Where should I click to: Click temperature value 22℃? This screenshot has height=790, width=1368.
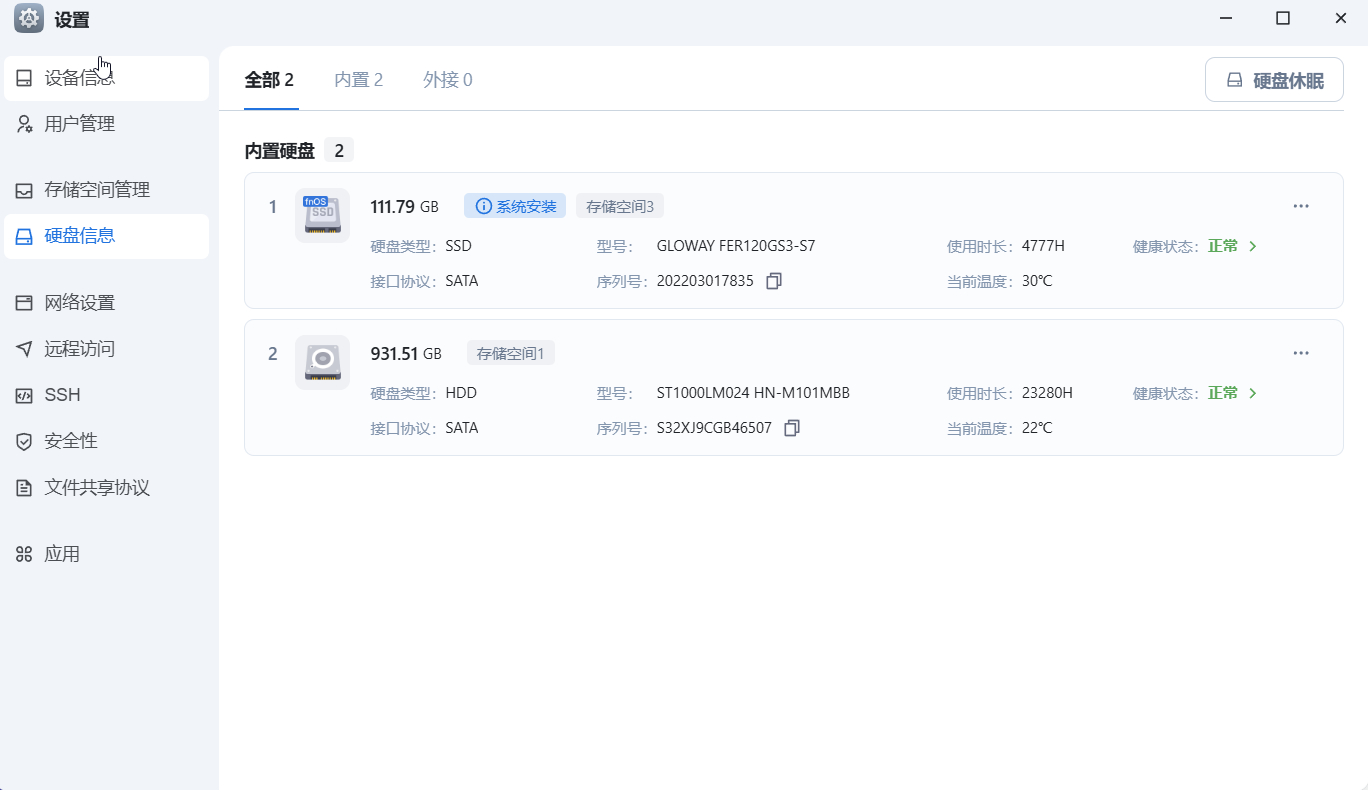1037,428
